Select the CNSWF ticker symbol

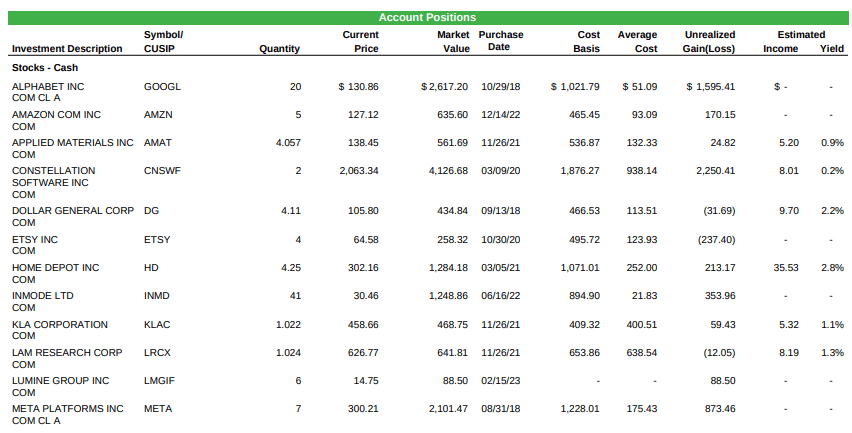(163, 171)
